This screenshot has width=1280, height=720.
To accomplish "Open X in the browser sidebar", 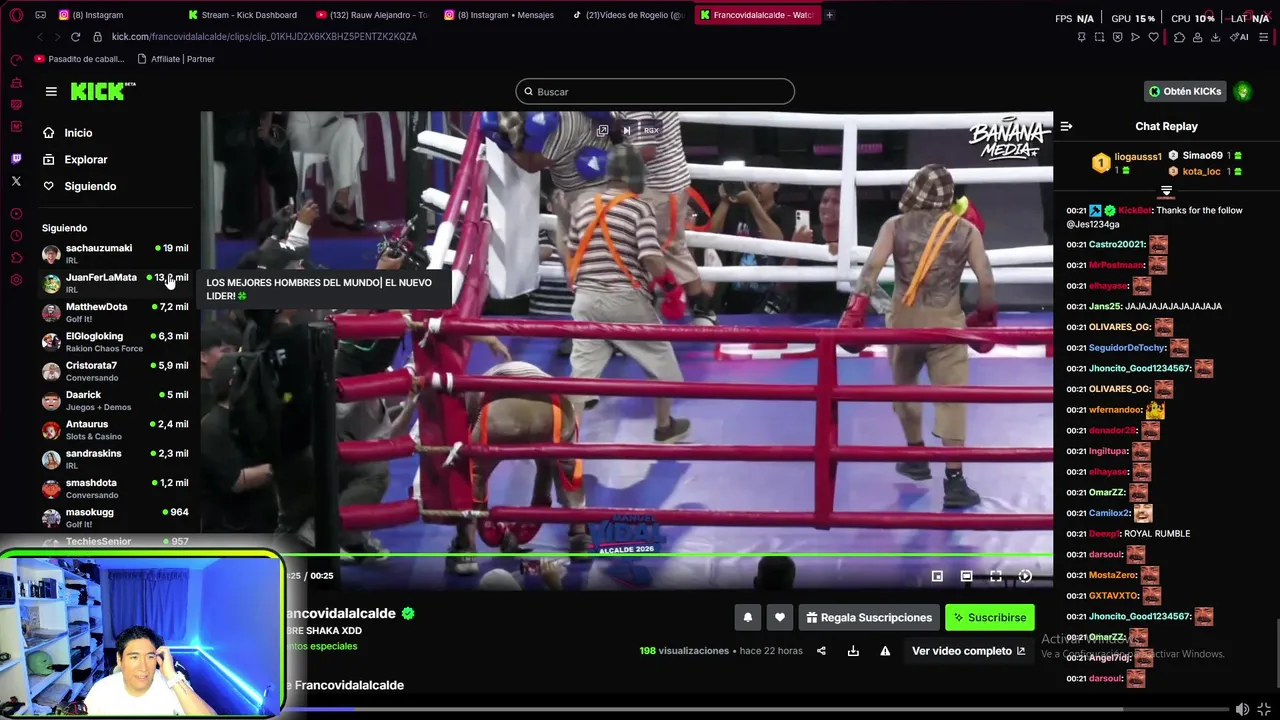I will coord(16,181).
